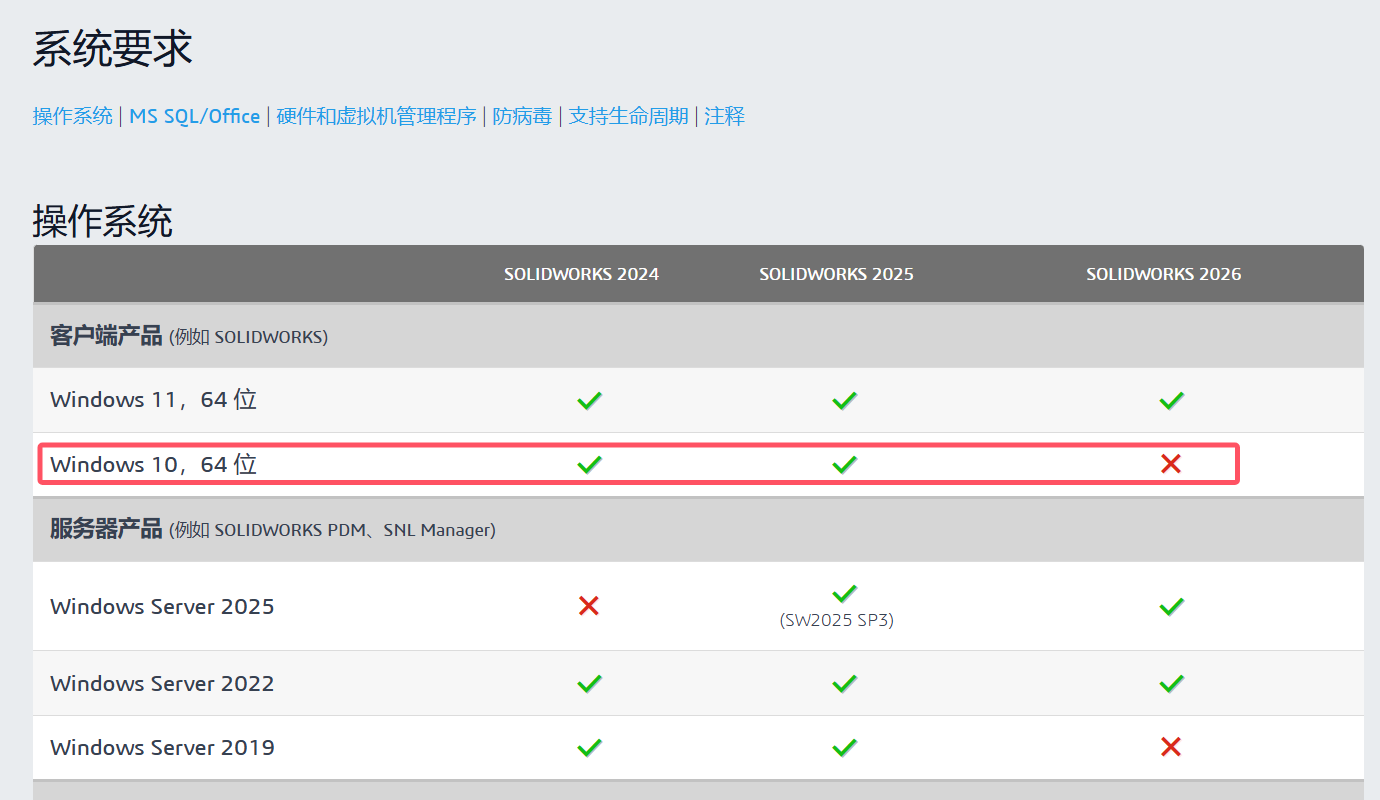
Task: Select the Windows Server 2022 checkmark under SOLIDWORKS 2025
Action: pyautogui.click(x=845, y=684)
